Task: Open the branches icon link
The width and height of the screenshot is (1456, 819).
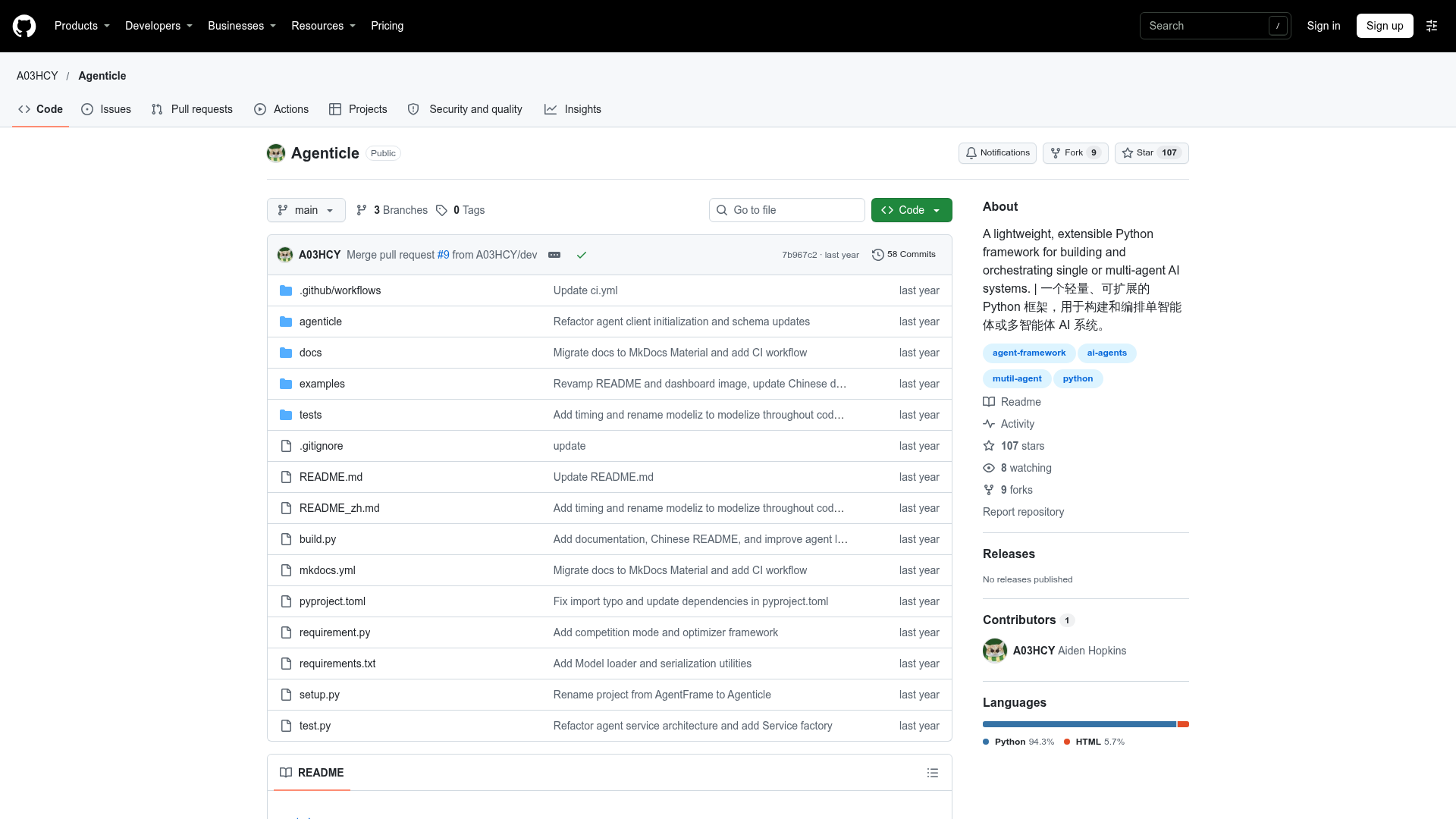Action: point(362,210)
